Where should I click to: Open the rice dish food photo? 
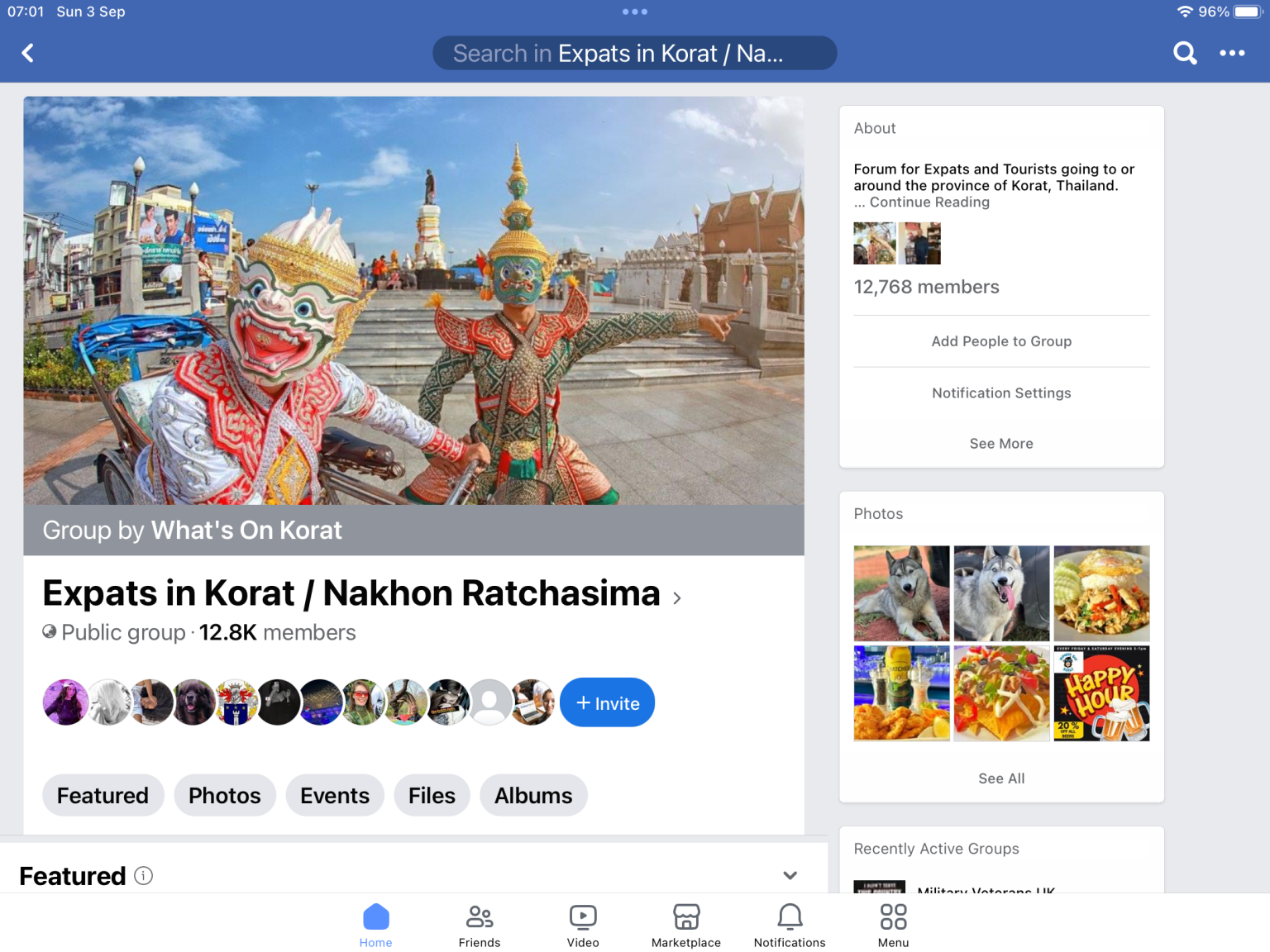(1101, 593)
